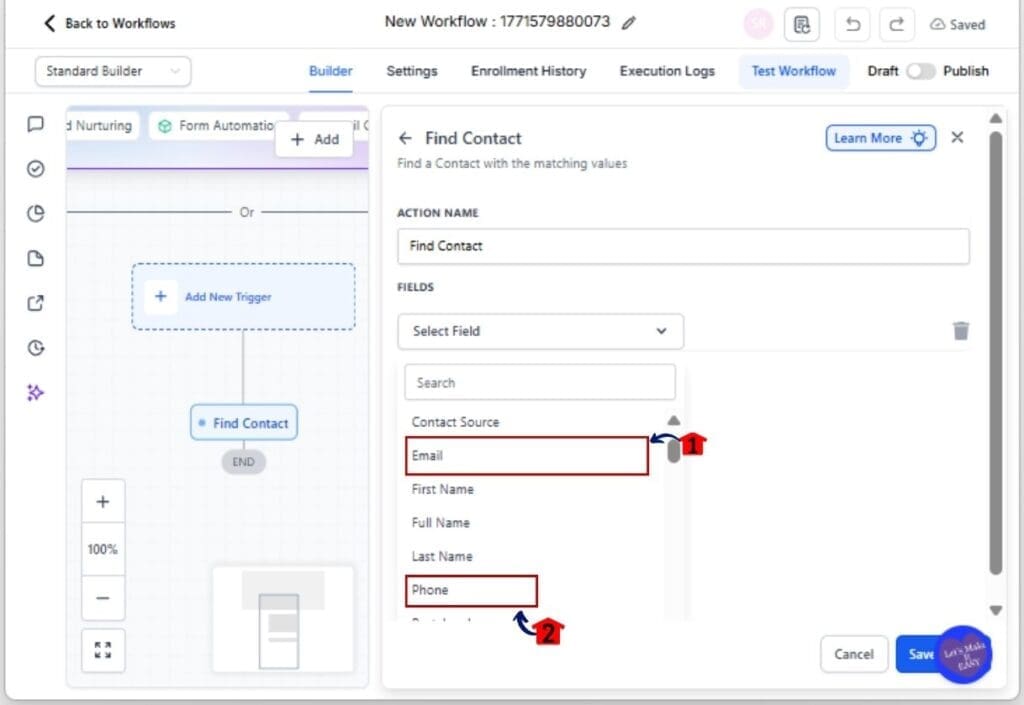
Task: Open the clock history icon in the sidebar
Action: [35, 347]
